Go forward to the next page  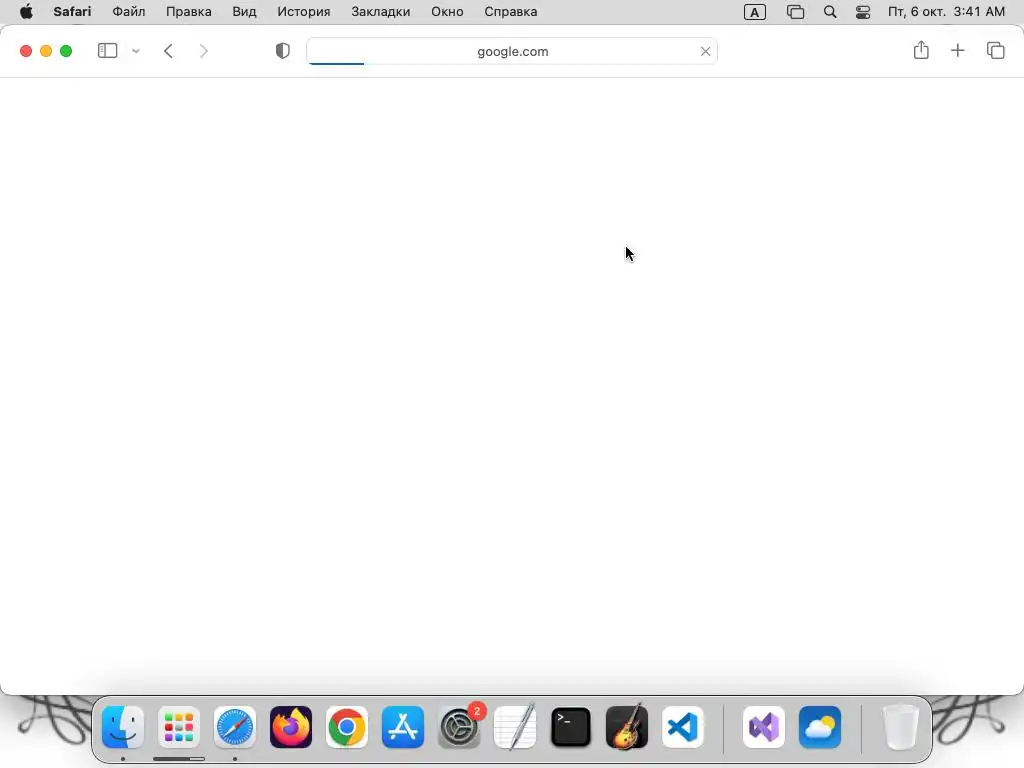point(204,51)
